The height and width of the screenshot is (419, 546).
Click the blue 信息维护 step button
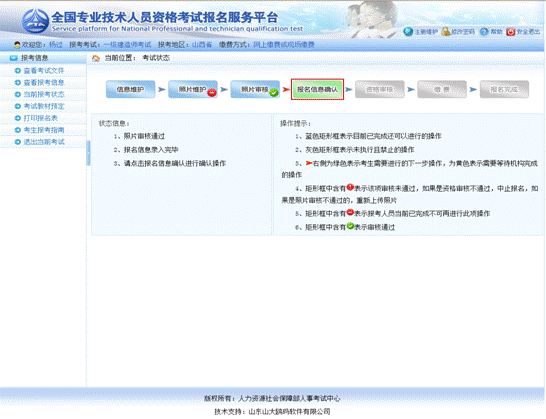point(130,90)
